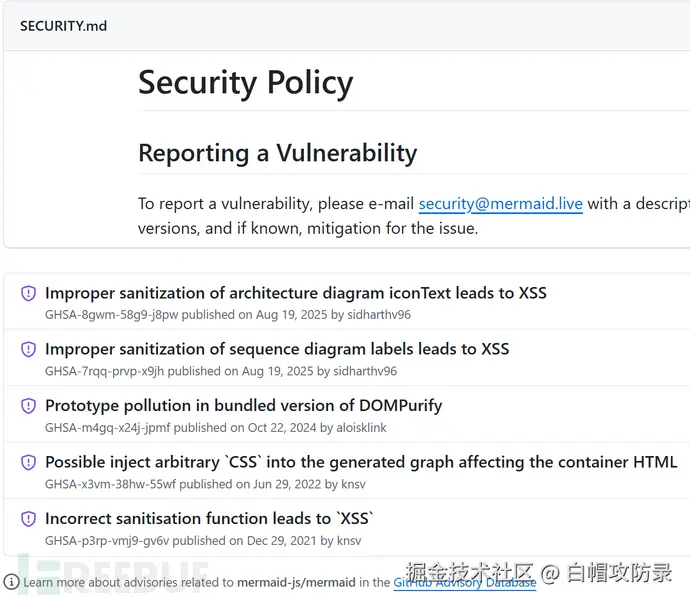The image size is (690, 602).
Task: Visit author aloisklink's profile link
Action: (354, 428)
